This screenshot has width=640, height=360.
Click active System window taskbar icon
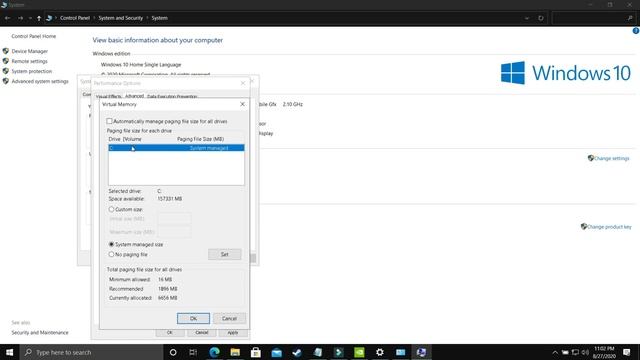421,352
